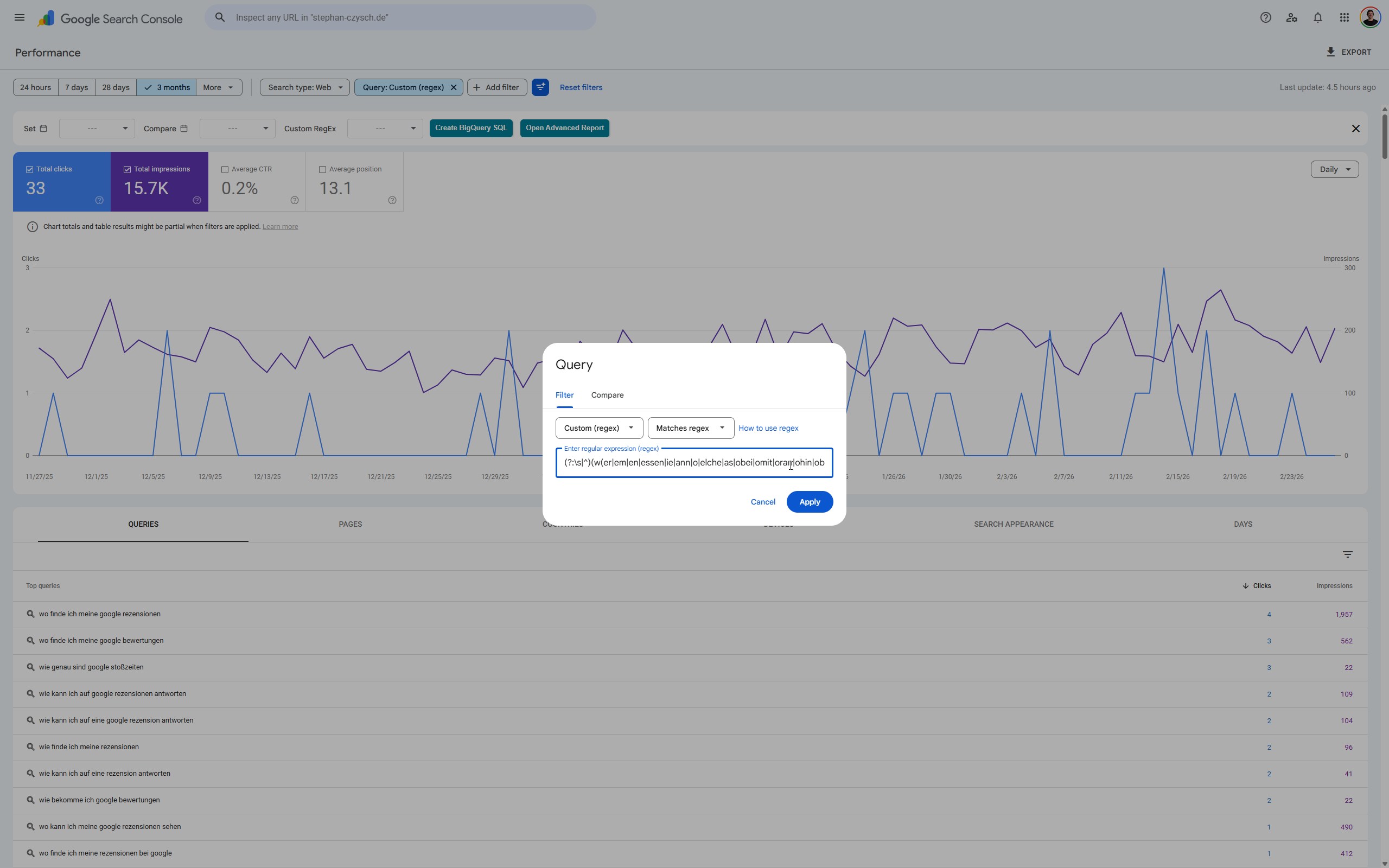Click the blue filter toggle icon
The height and width of the screenshot is (868, 1389).
(x=540, y=87)
